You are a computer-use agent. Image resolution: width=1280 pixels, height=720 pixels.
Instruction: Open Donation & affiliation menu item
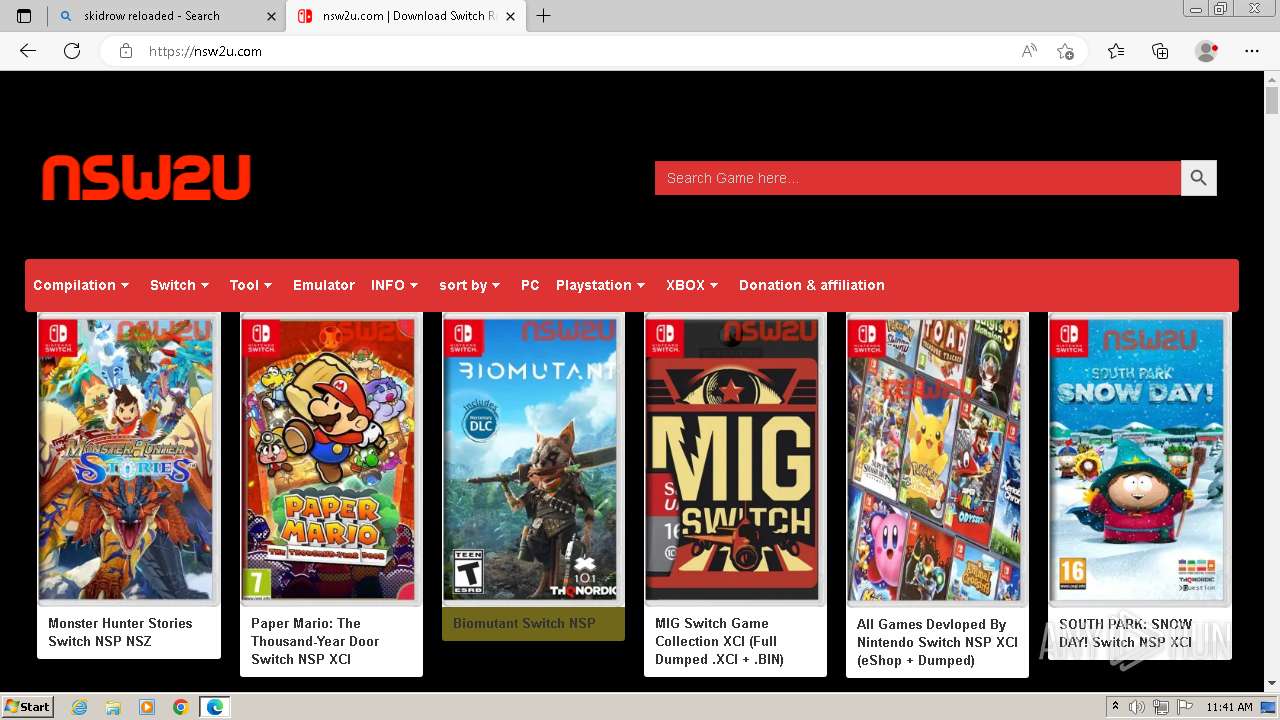[x=812, y=285]
